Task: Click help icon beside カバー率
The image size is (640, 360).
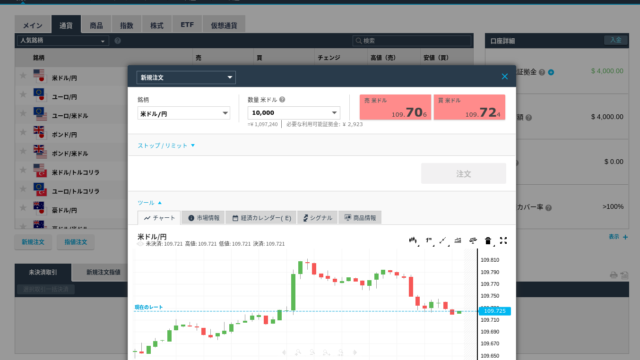Action: [x=549, y=208]
